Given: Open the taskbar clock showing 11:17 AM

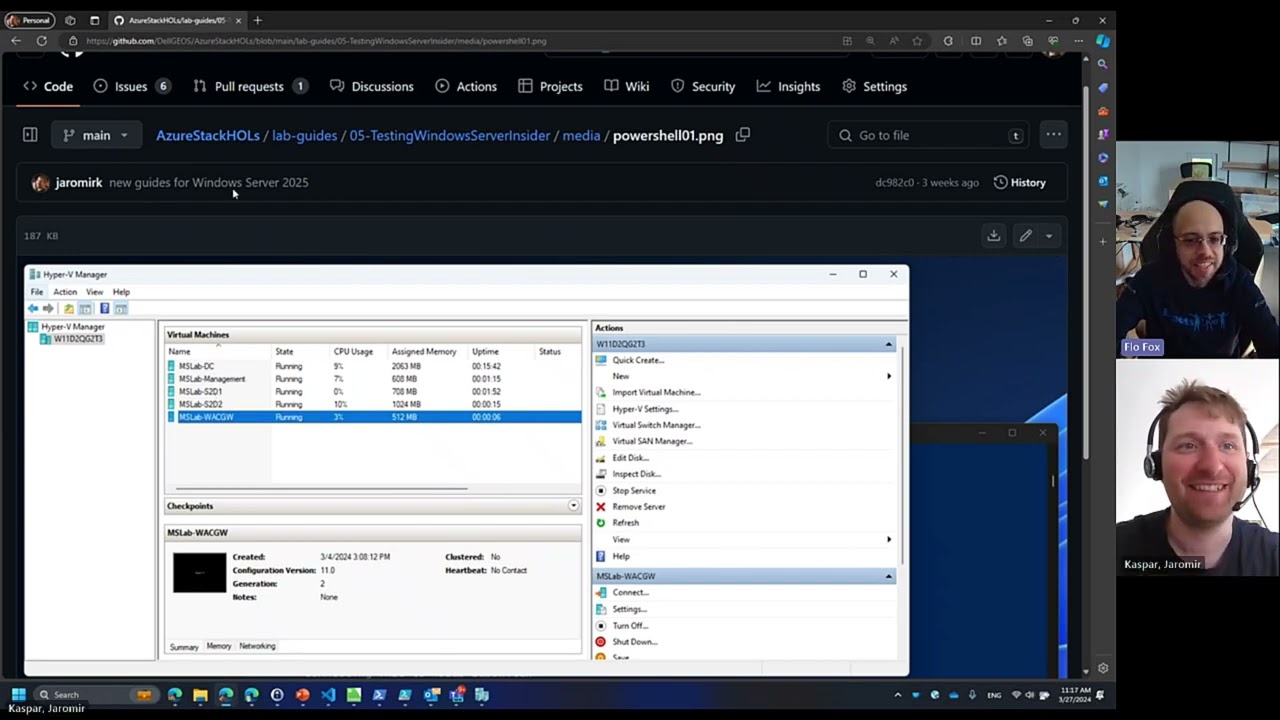Looking at the screenshot, I should pyautogui.click(x=1073, y=694).
